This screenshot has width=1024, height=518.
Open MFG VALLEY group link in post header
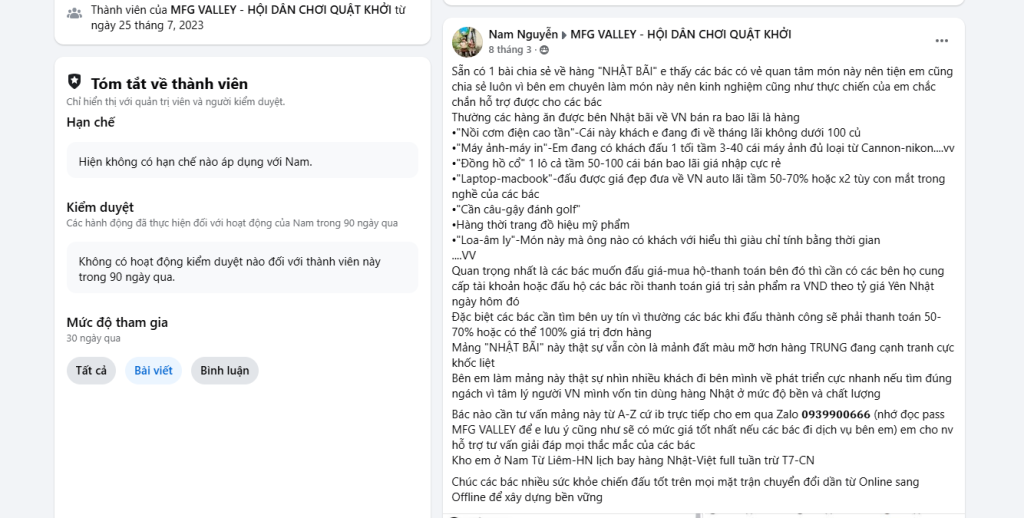point(680,34)
